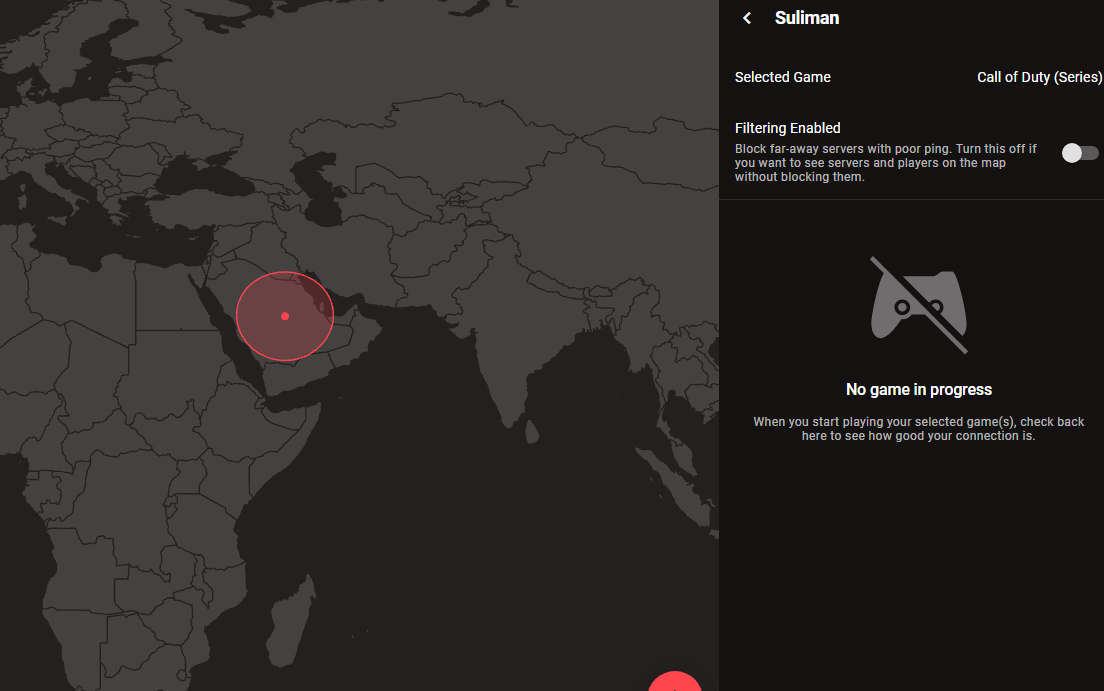Click the Red Sea on the map
Screen dimensions: 1104x691
[x=226, y=330]
